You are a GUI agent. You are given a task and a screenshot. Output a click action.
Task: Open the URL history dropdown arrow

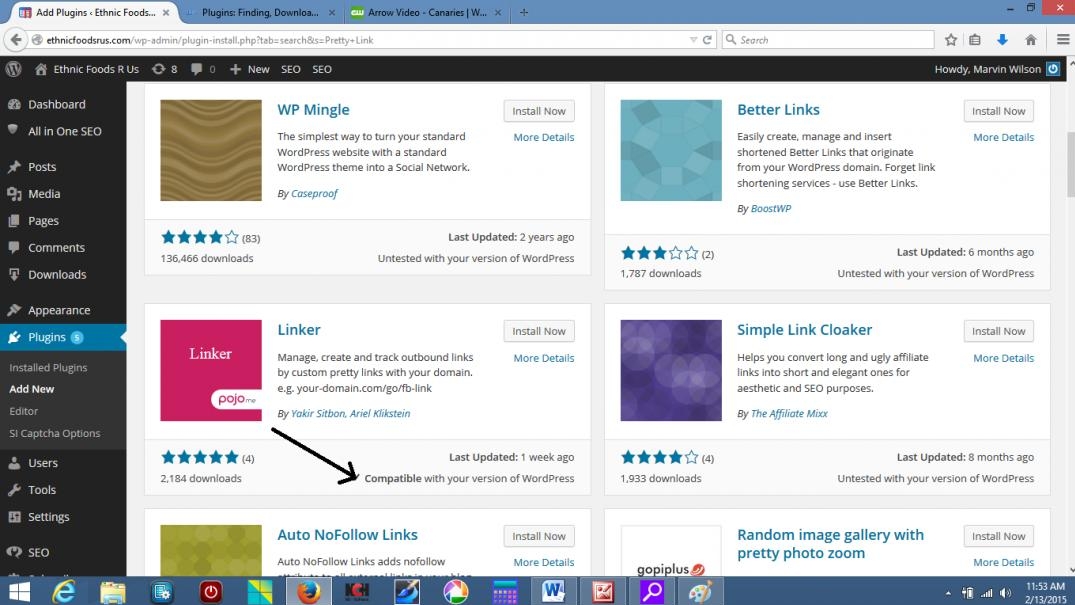[x=693, y=40]
